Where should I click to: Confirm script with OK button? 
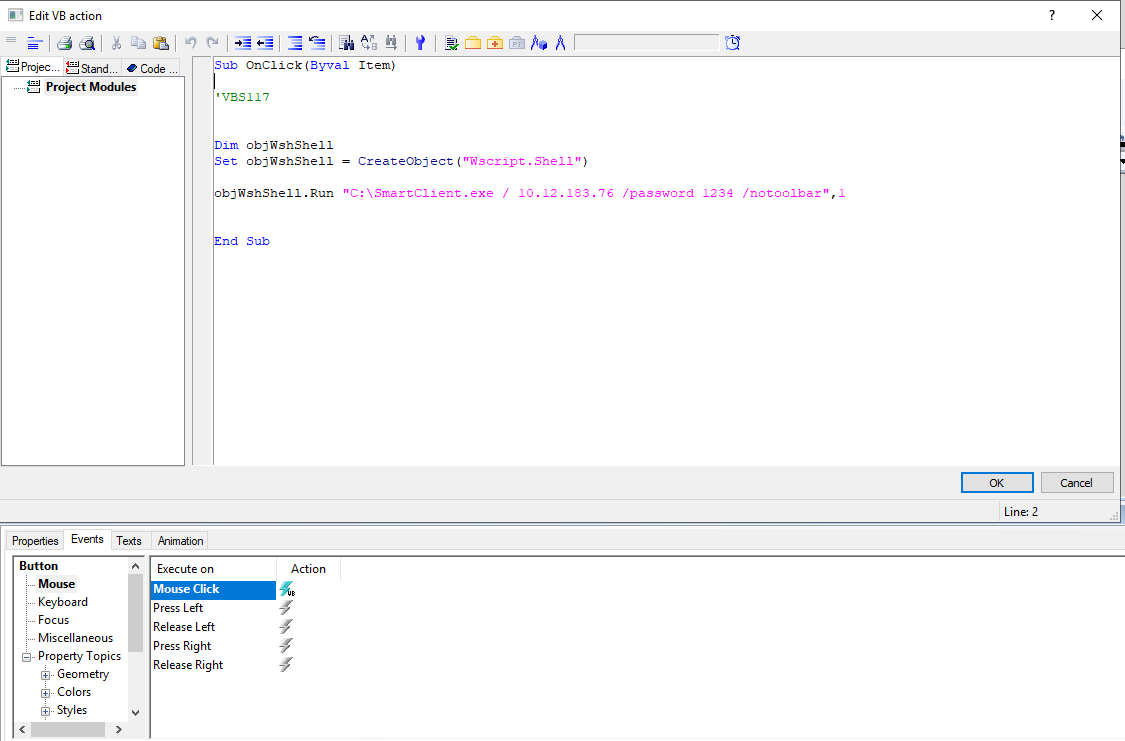(x=997, y=483)
